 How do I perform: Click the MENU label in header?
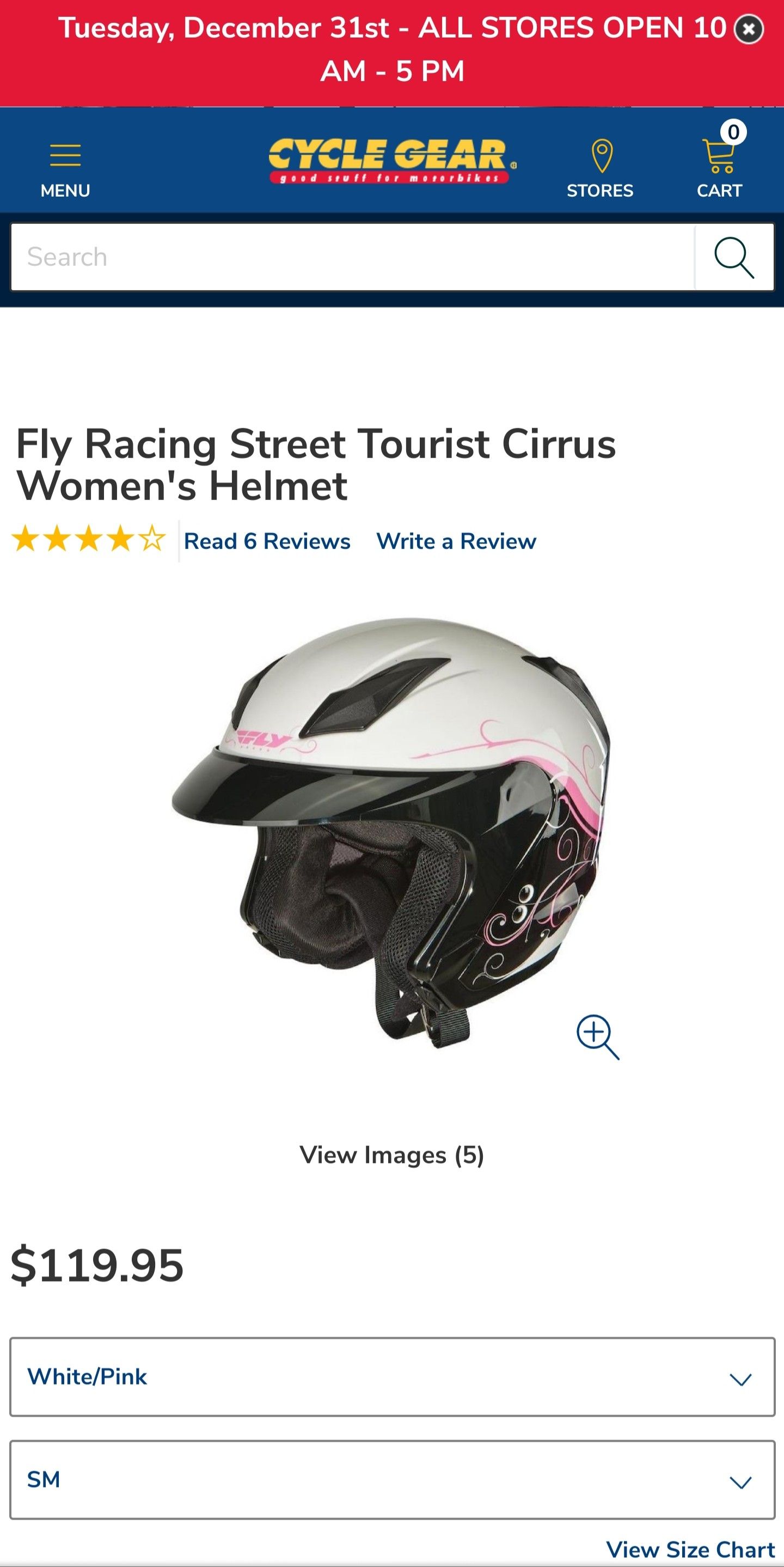(x=65, y=191)
